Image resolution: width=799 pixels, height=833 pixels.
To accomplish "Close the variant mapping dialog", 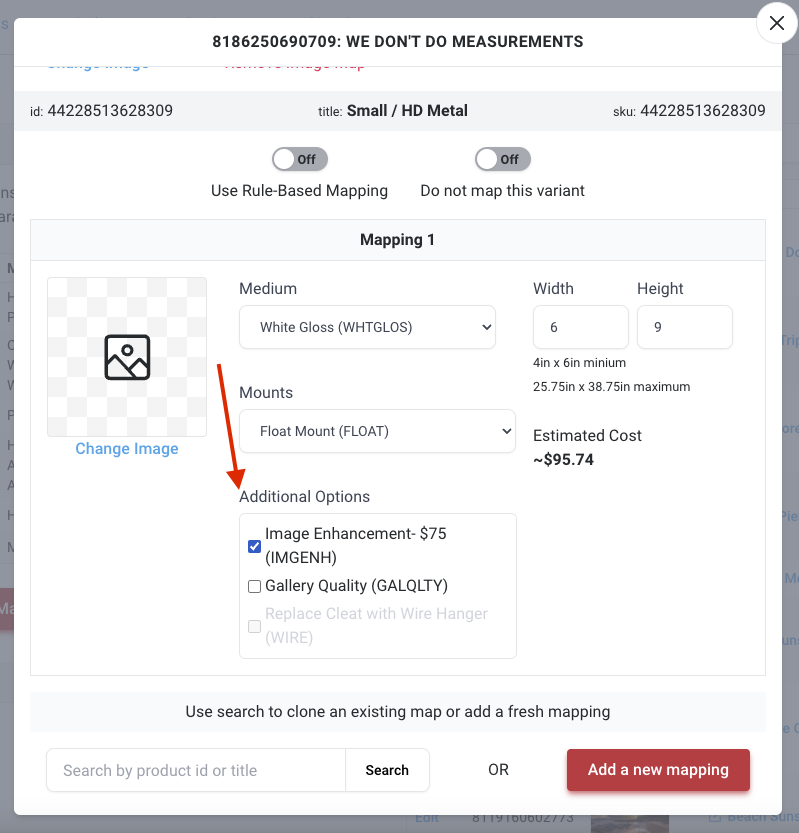I will [x=777, y=23].
